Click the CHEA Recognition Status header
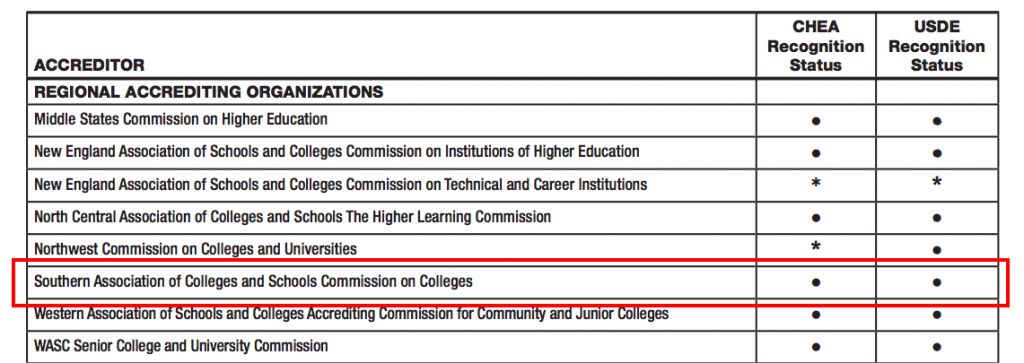This screenshot has width=1024, height=363. (x=816, y=46)
